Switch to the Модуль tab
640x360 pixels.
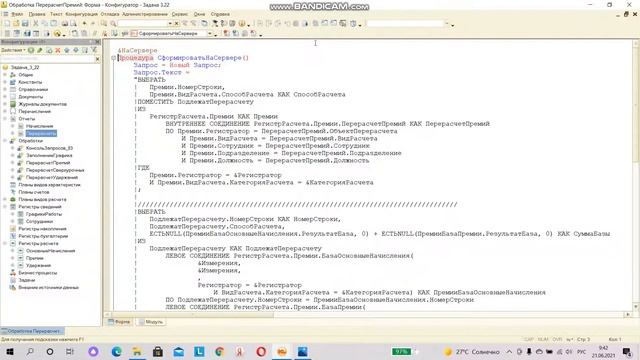(151, 322)
